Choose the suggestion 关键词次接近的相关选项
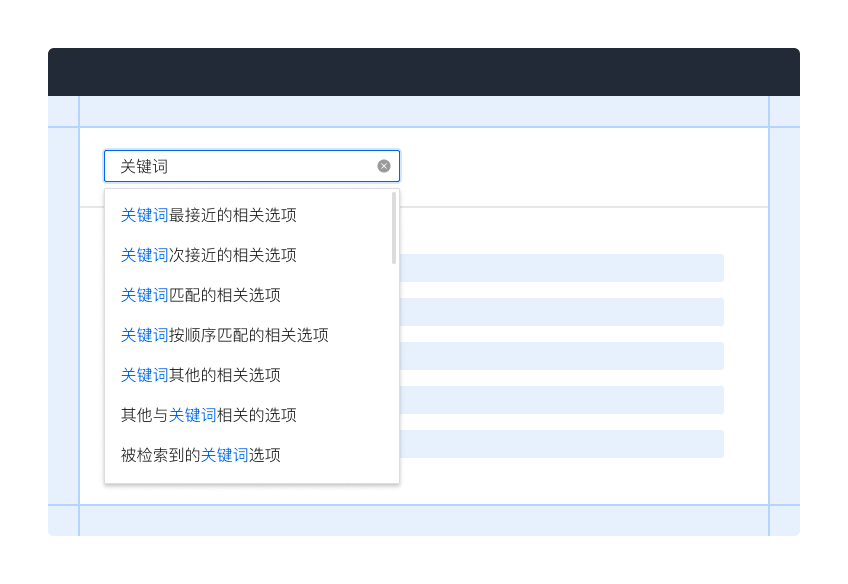The height and width of the screenshot is (584, 848). [209, 255]
